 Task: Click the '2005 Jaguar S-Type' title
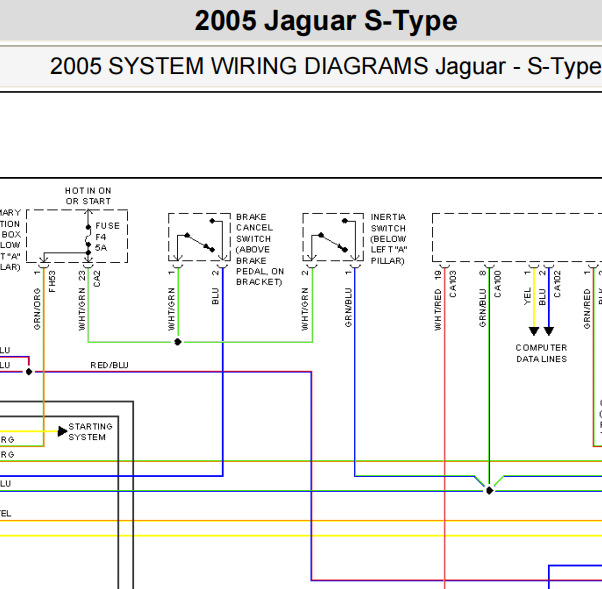[x=326, y=21]
